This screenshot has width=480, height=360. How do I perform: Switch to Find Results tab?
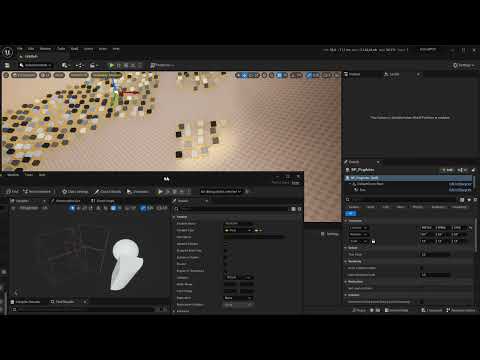(x=62, y=302)
